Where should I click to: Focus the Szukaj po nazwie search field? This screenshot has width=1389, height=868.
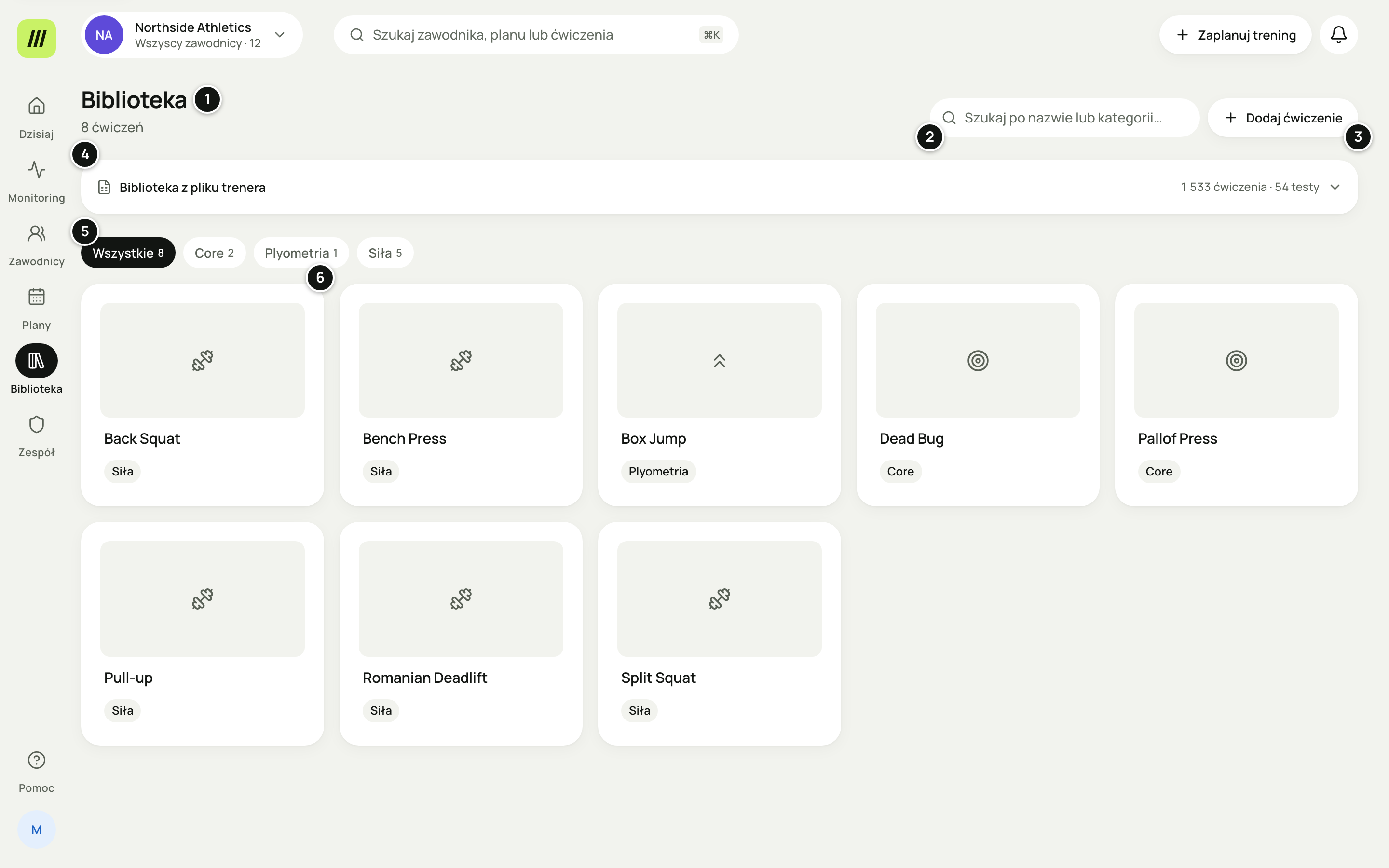[1065, 118]
